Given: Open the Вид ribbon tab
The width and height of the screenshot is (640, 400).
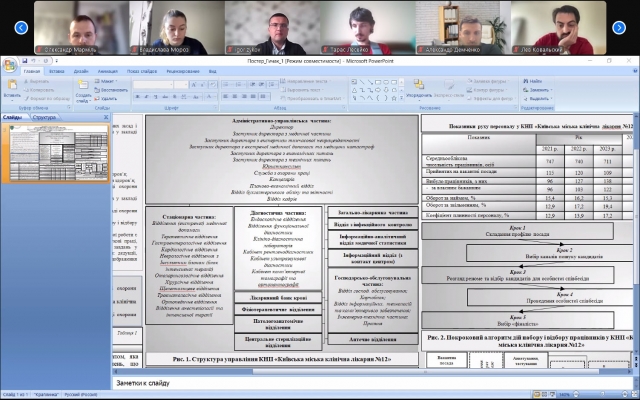Looking at the screenshot, I should click(212, 71).
